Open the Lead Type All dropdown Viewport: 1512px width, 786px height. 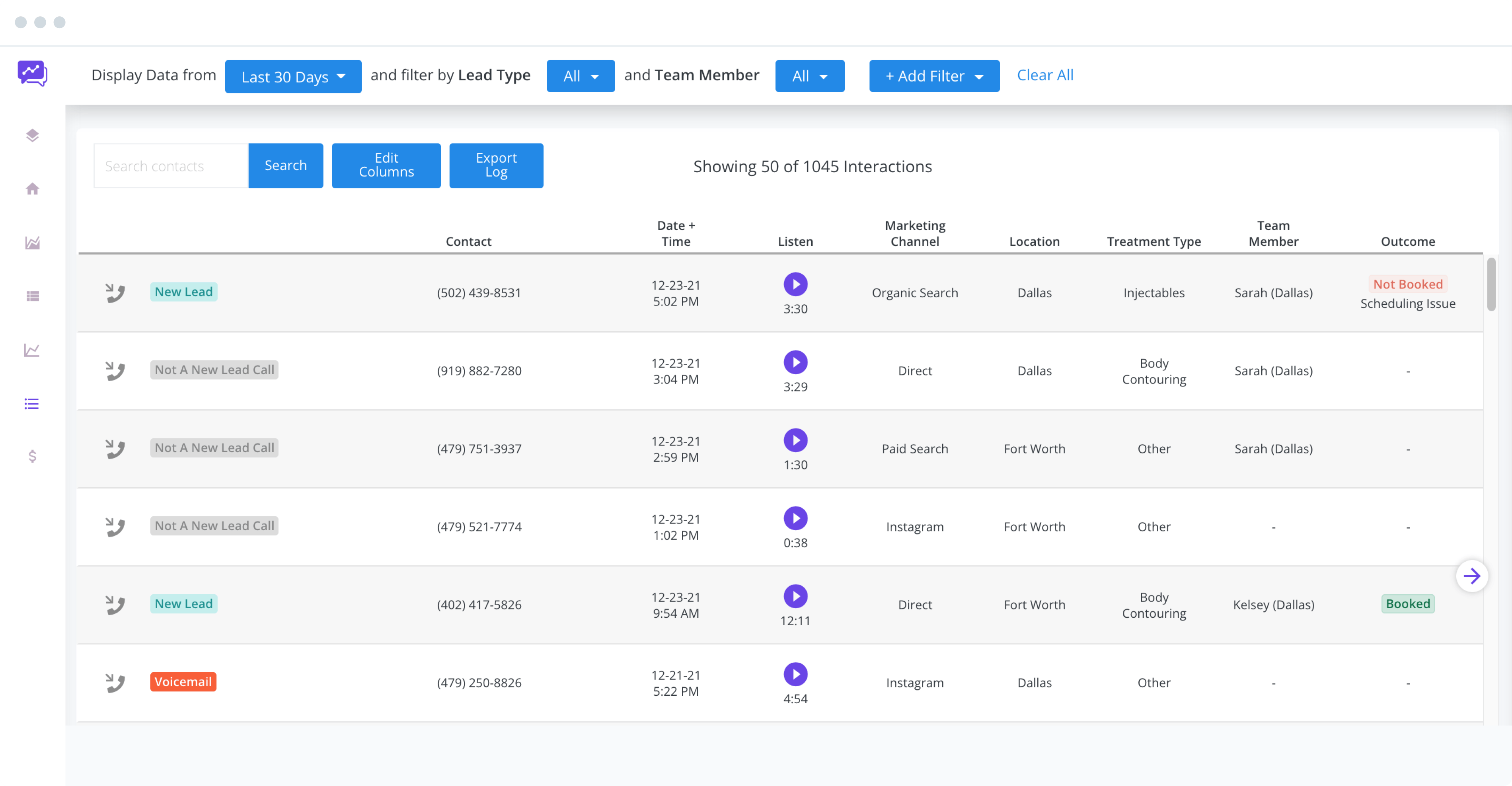(580, 76)
